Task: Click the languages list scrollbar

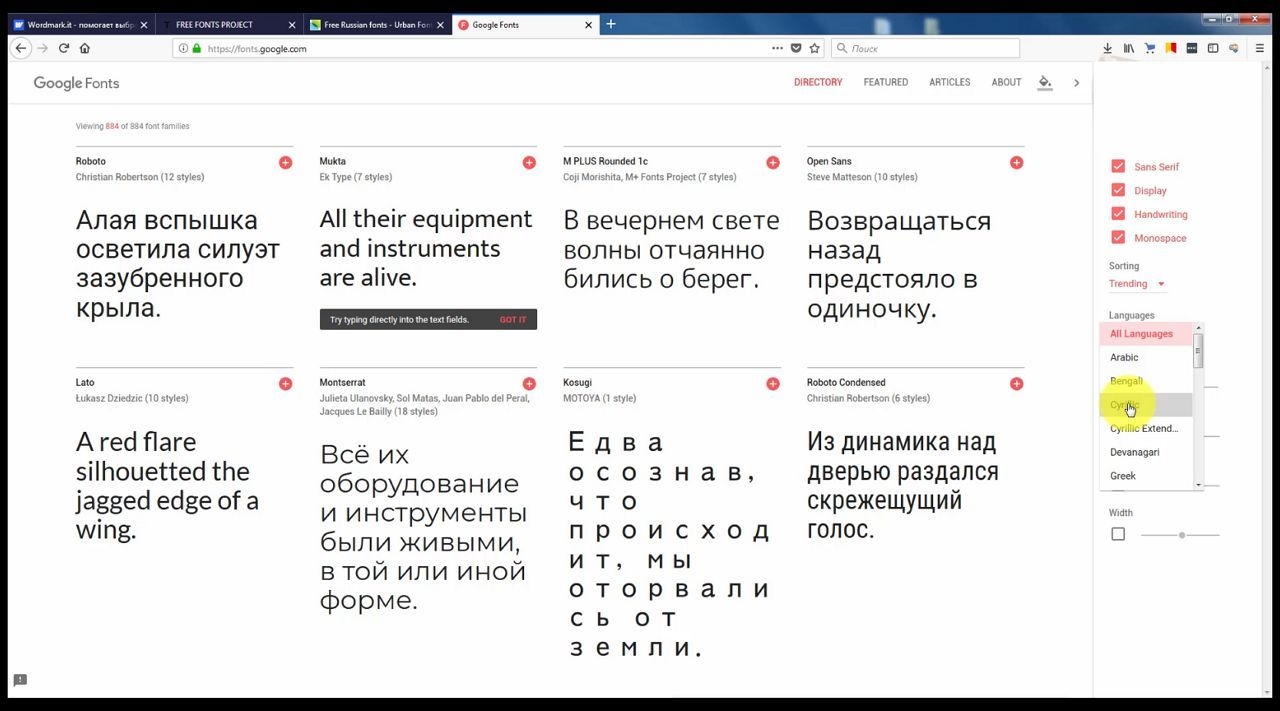Action: pyautogui.click(x=1198, y=350)
